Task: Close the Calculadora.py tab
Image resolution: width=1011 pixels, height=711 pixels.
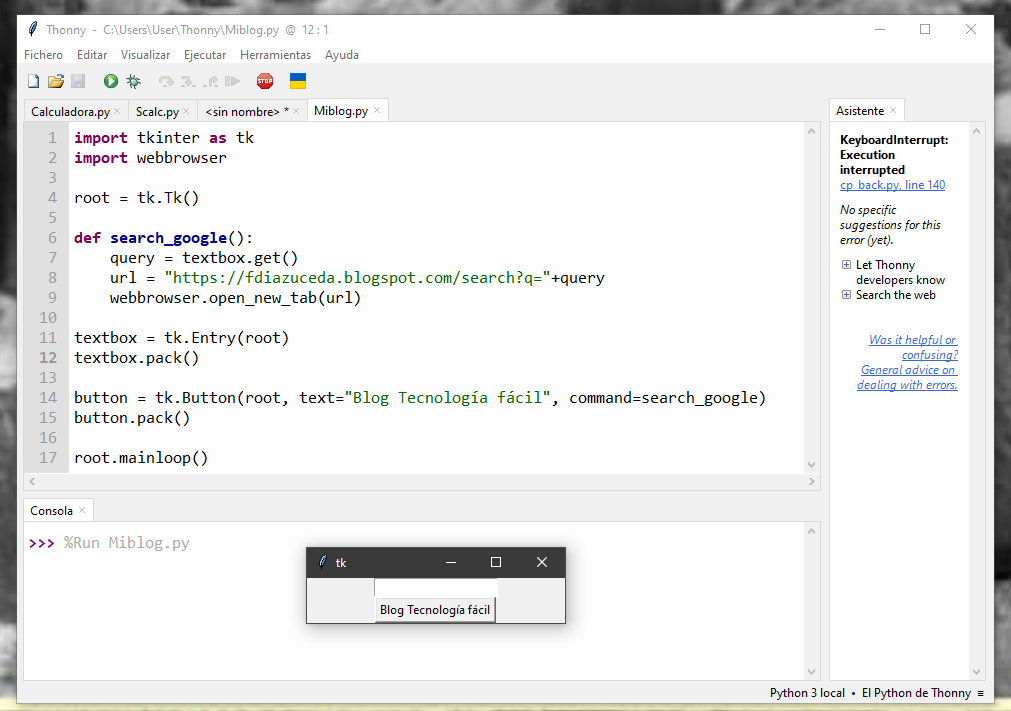Action: click(117, 112)
